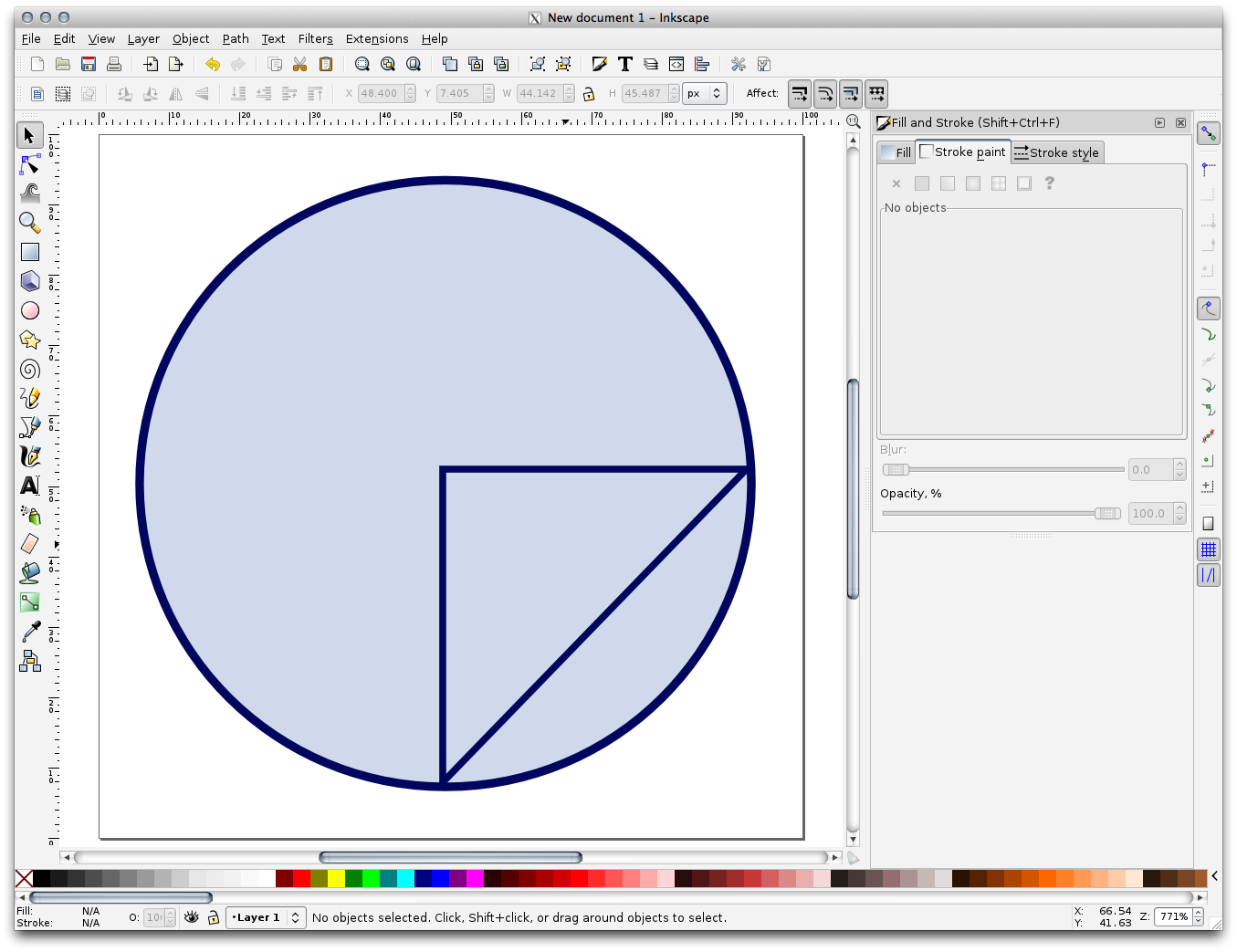Screen dimensions: 1237x952
Task: Select the Zoom magnifier tool
Action: click(29, 222)
